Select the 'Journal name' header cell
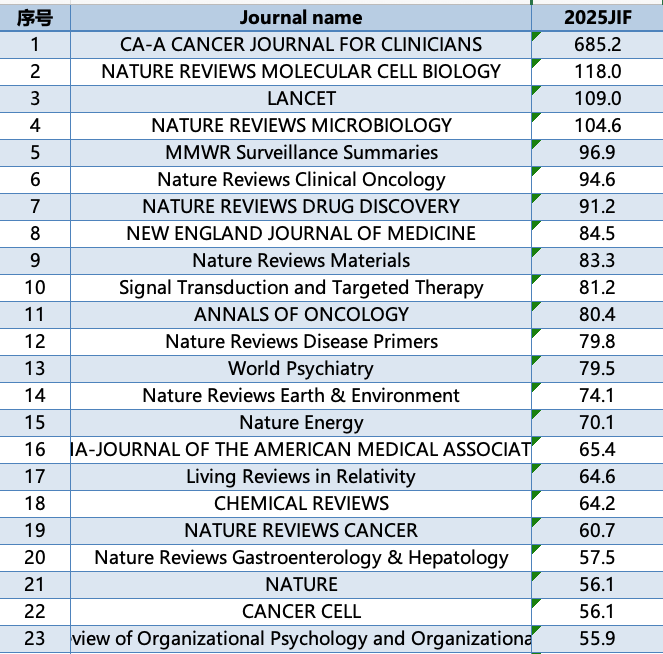Viewport: 663px width, 654px height. click(x=301, y=18)
